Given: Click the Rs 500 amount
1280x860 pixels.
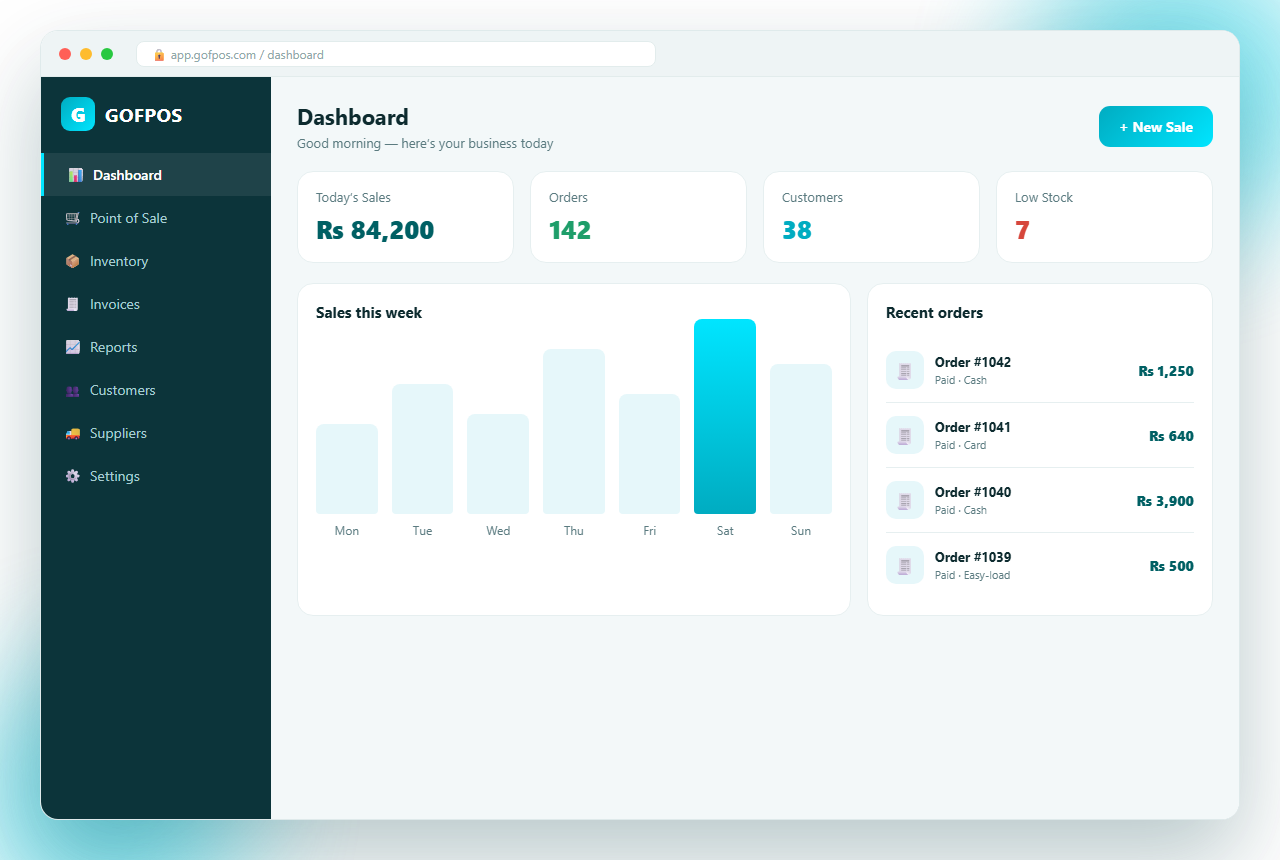Looking at the screenshot, I should 1172,566.
